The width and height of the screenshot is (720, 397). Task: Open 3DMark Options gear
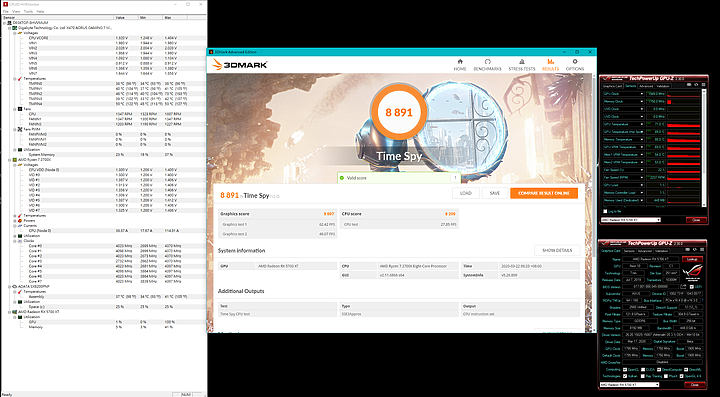pyautogui.click(x=575, y=65)
